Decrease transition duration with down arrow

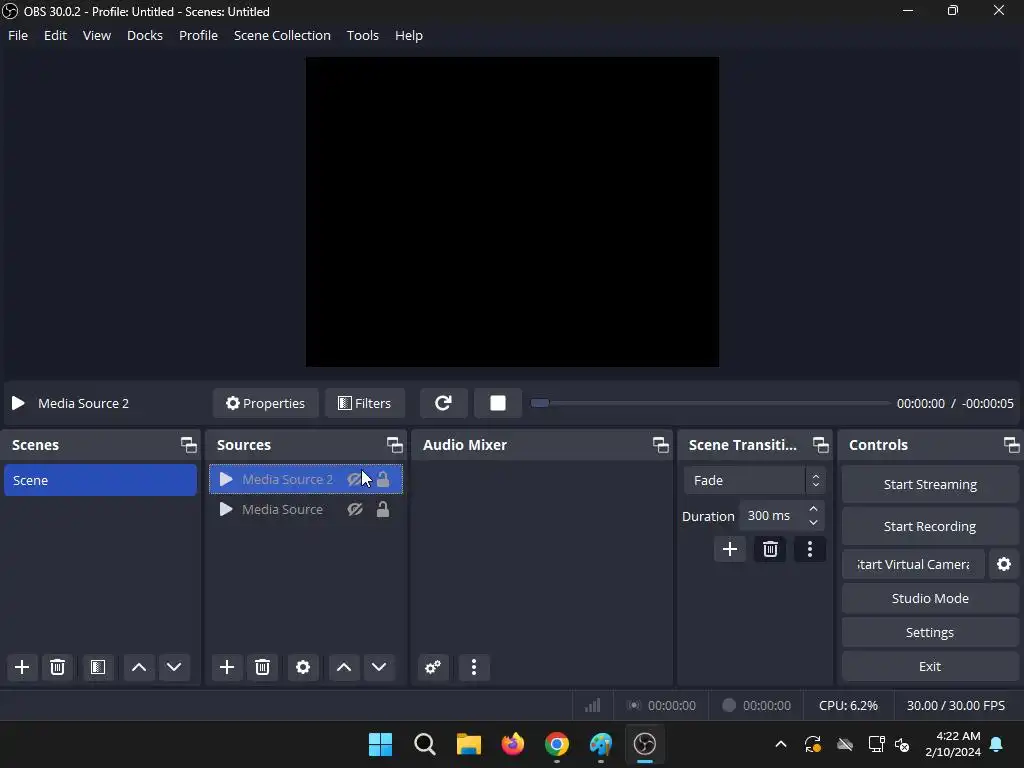[814, 522]
